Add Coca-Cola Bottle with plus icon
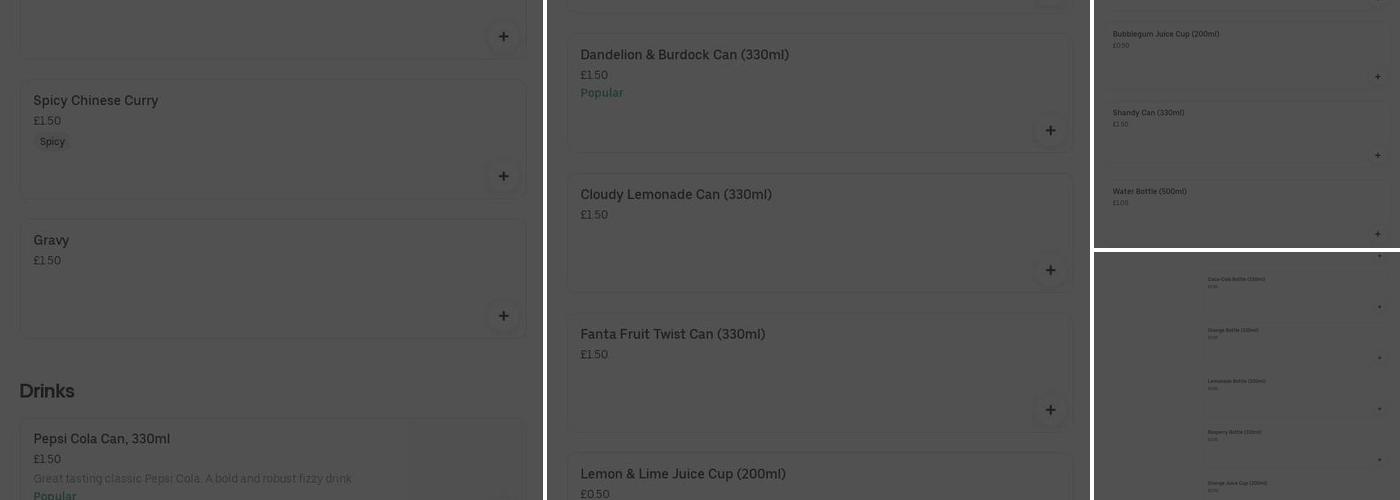The height and width of the screenshot is (500, 1400). [x=1380, y=307]
